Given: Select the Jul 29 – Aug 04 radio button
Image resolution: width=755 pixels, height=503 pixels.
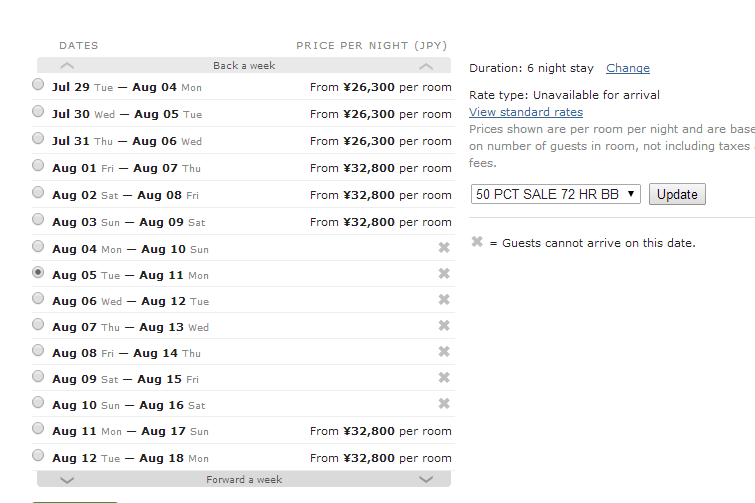Looking at the screenshot, I should coord(38,85).
